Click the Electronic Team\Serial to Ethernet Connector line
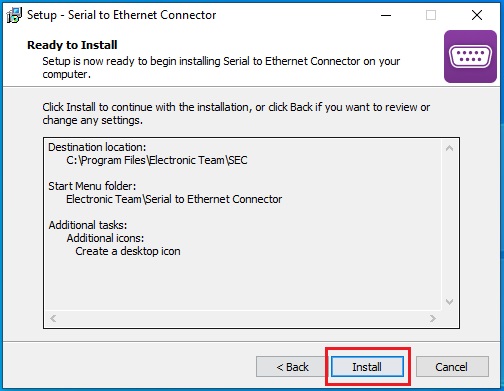Viewport: 504px width, 391px height. pos(174,199)
